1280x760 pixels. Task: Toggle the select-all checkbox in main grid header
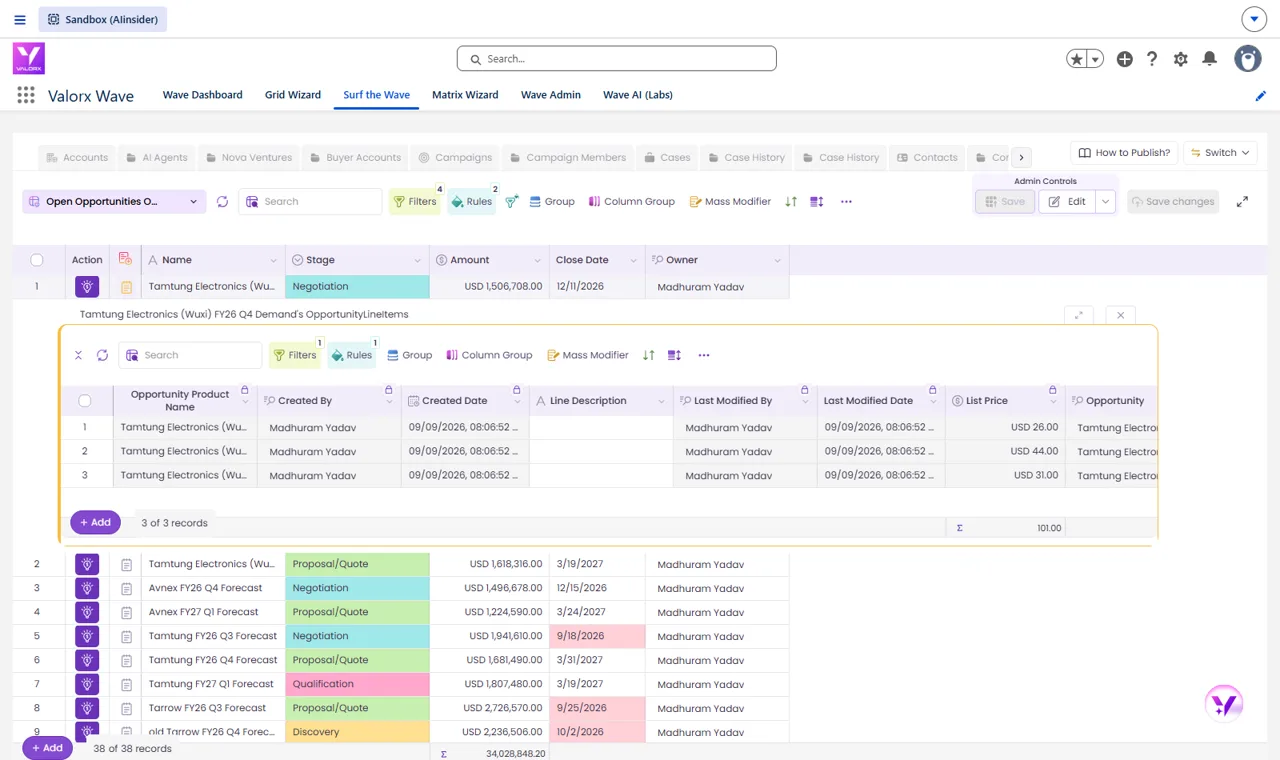tap(37, 260)
